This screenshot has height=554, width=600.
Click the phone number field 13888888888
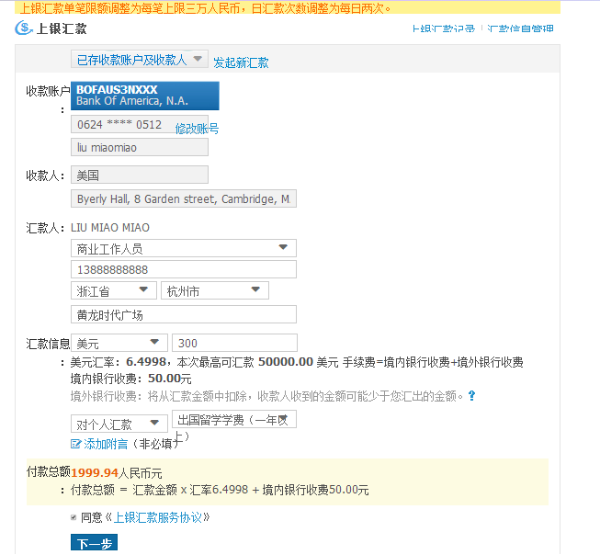[184, 270]
